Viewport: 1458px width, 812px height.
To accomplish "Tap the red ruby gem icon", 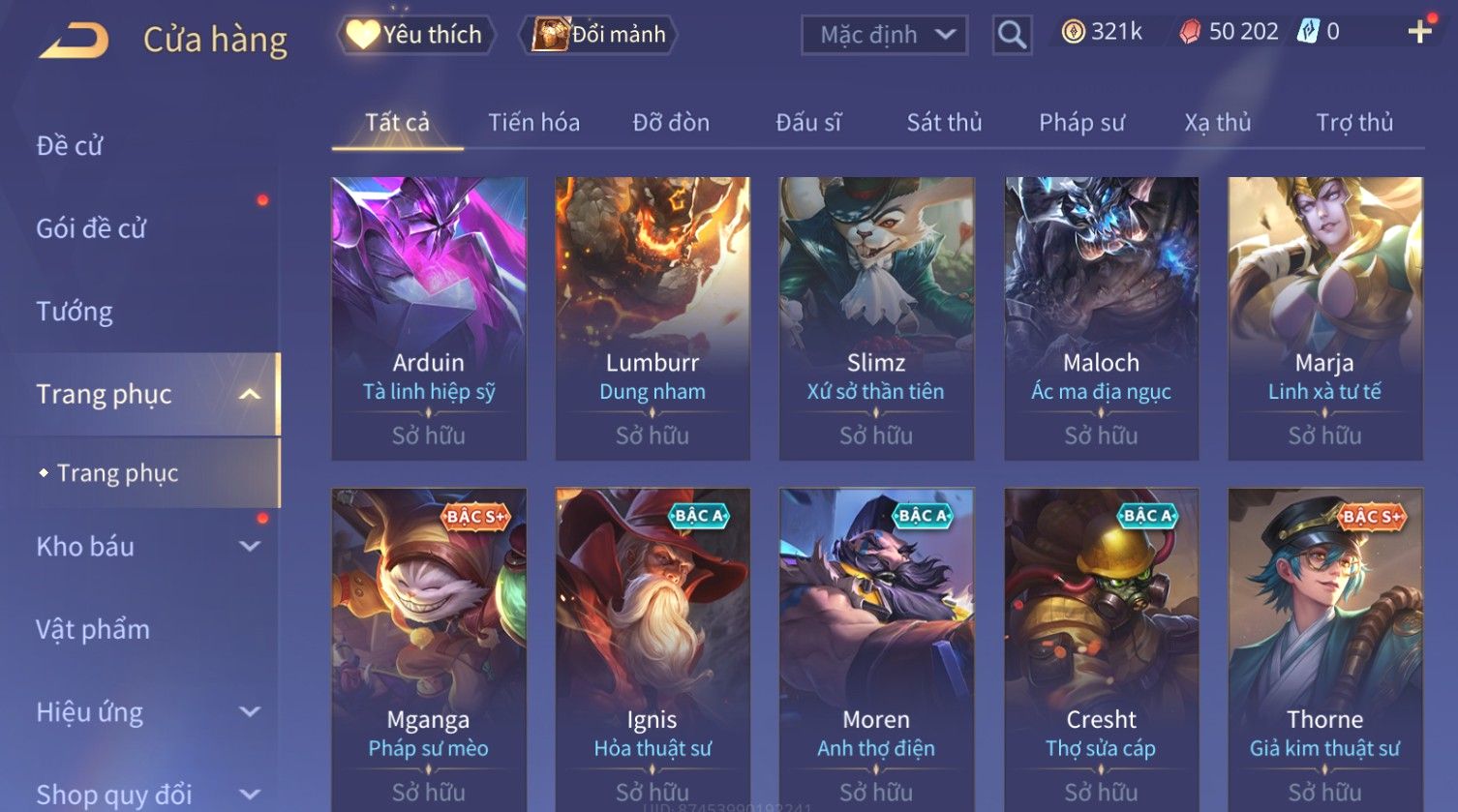I will (1190, 33).
